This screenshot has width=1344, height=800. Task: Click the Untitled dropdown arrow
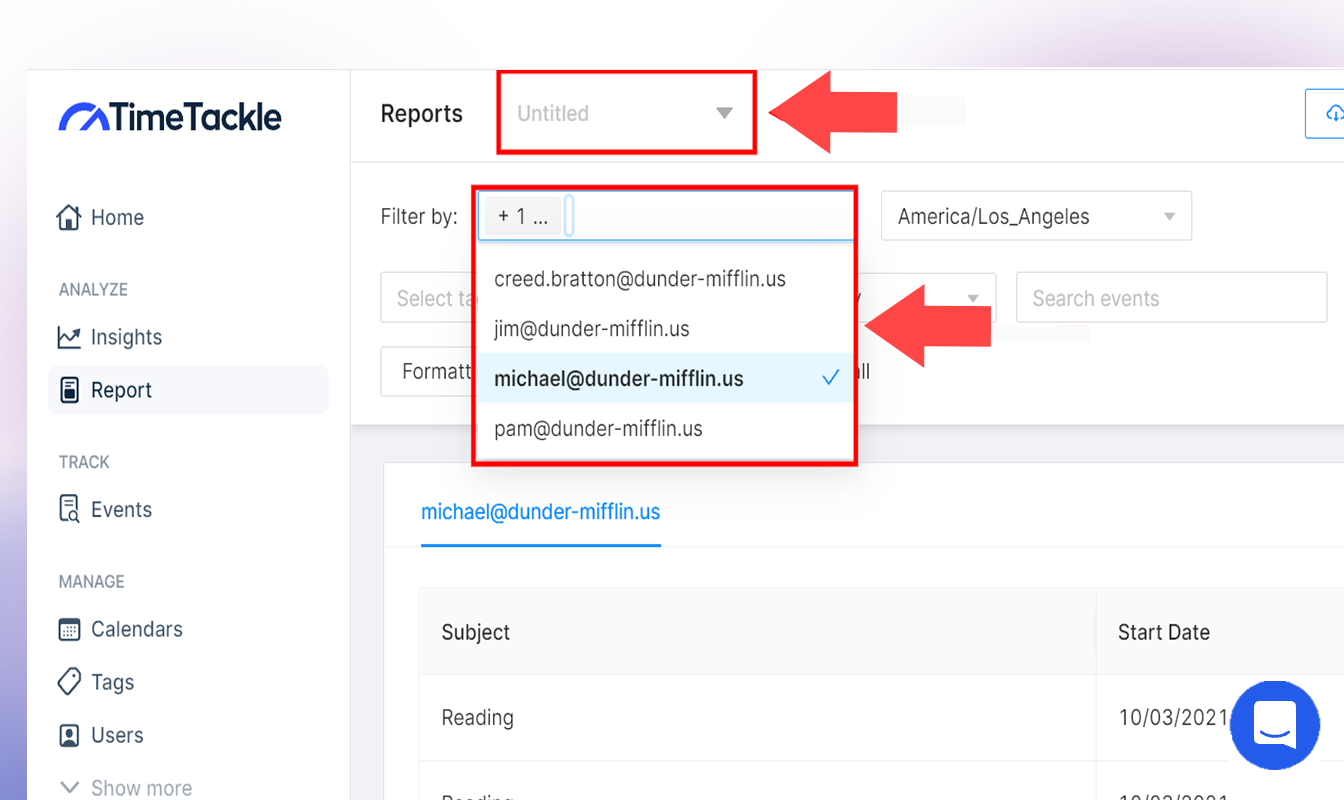(725, 113)
